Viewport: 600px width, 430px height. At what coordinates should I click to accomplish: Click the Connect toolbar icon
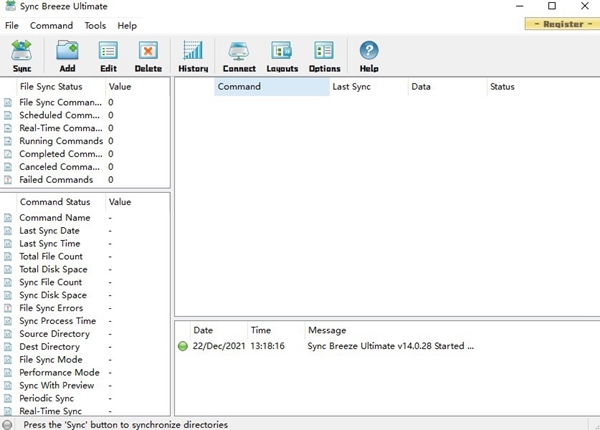(239, 50)
